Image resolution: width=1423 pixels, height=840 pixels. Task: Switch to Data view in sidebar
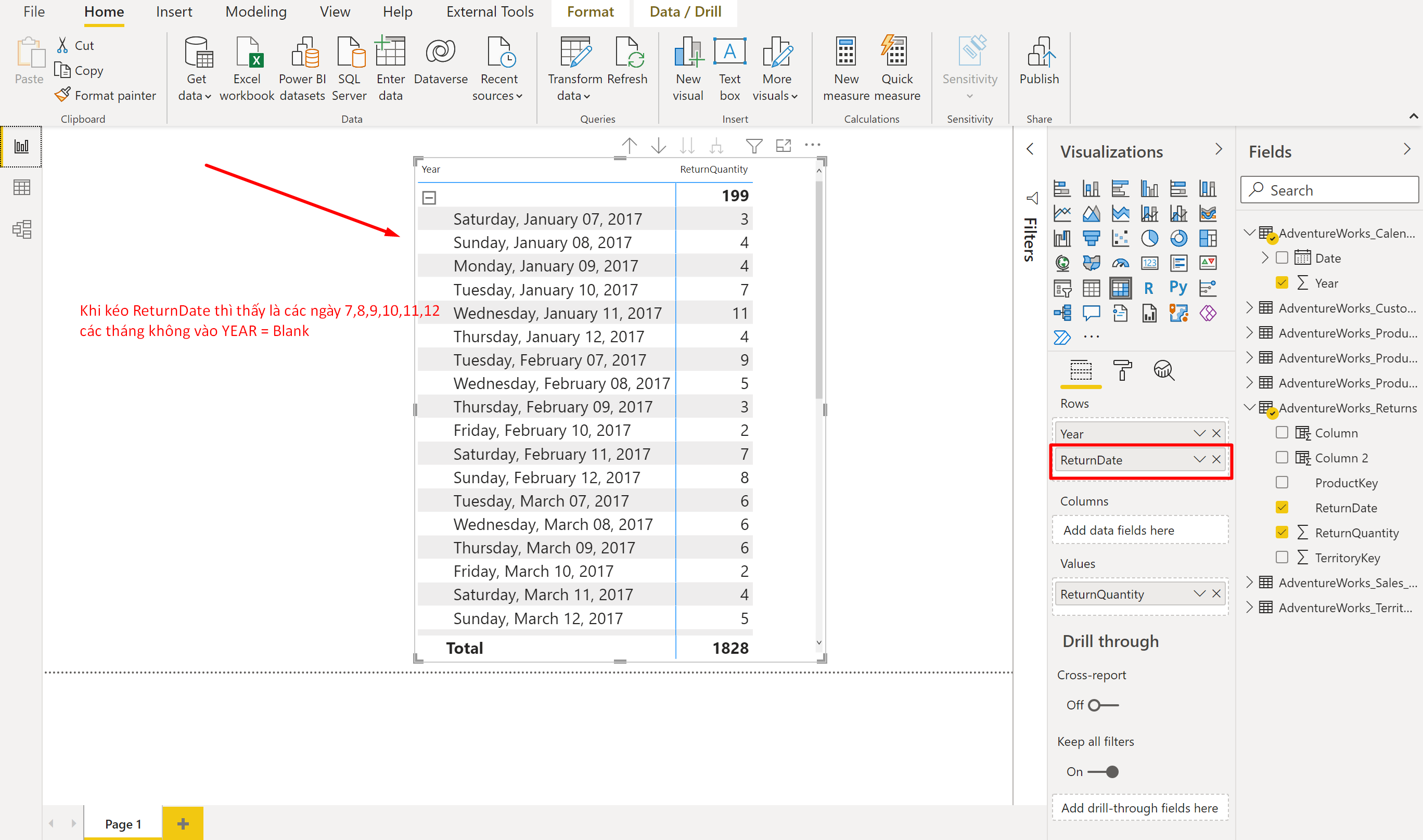(21, 187)
